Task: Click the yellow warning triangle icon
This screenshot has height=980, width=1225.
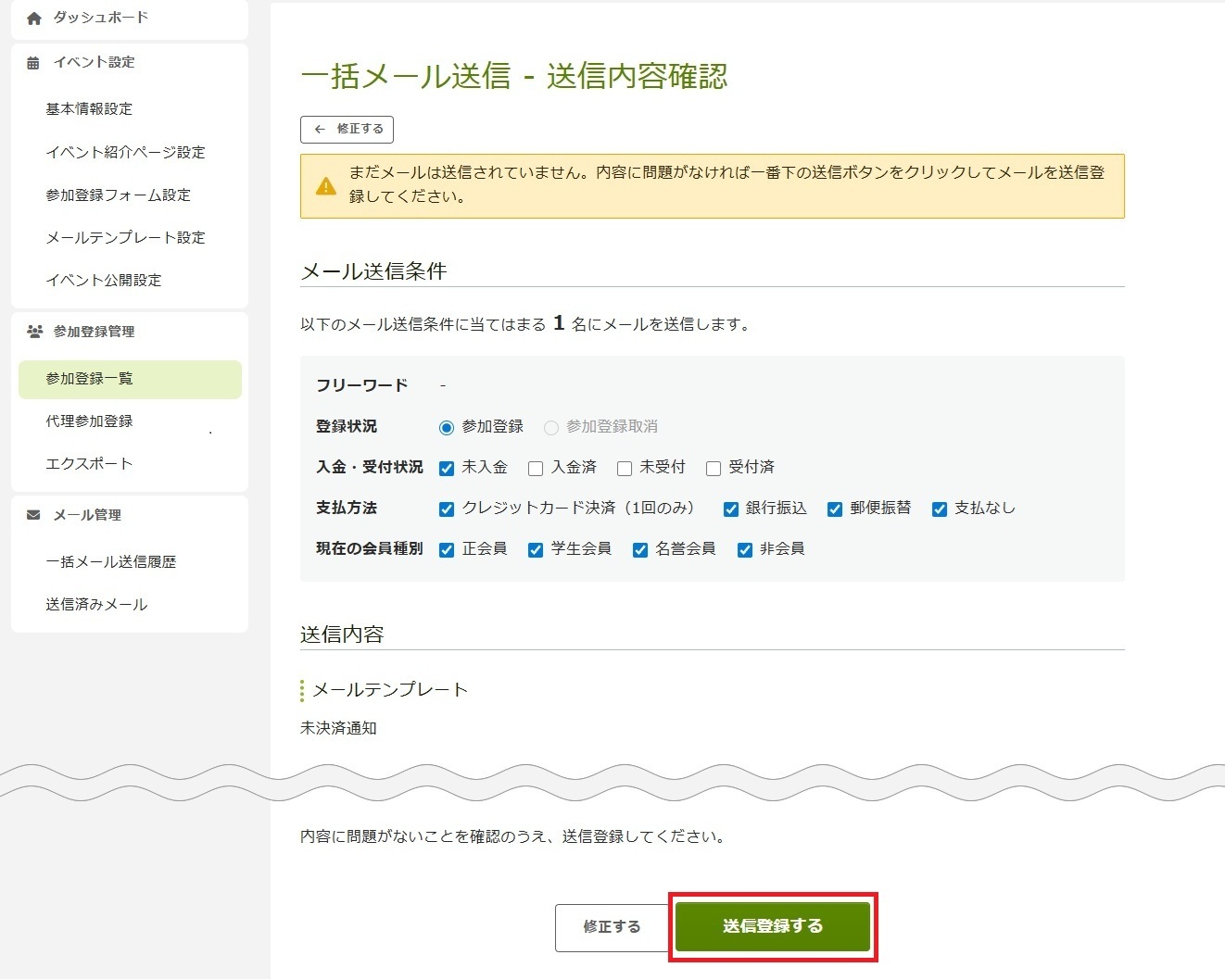Action: 326,186
